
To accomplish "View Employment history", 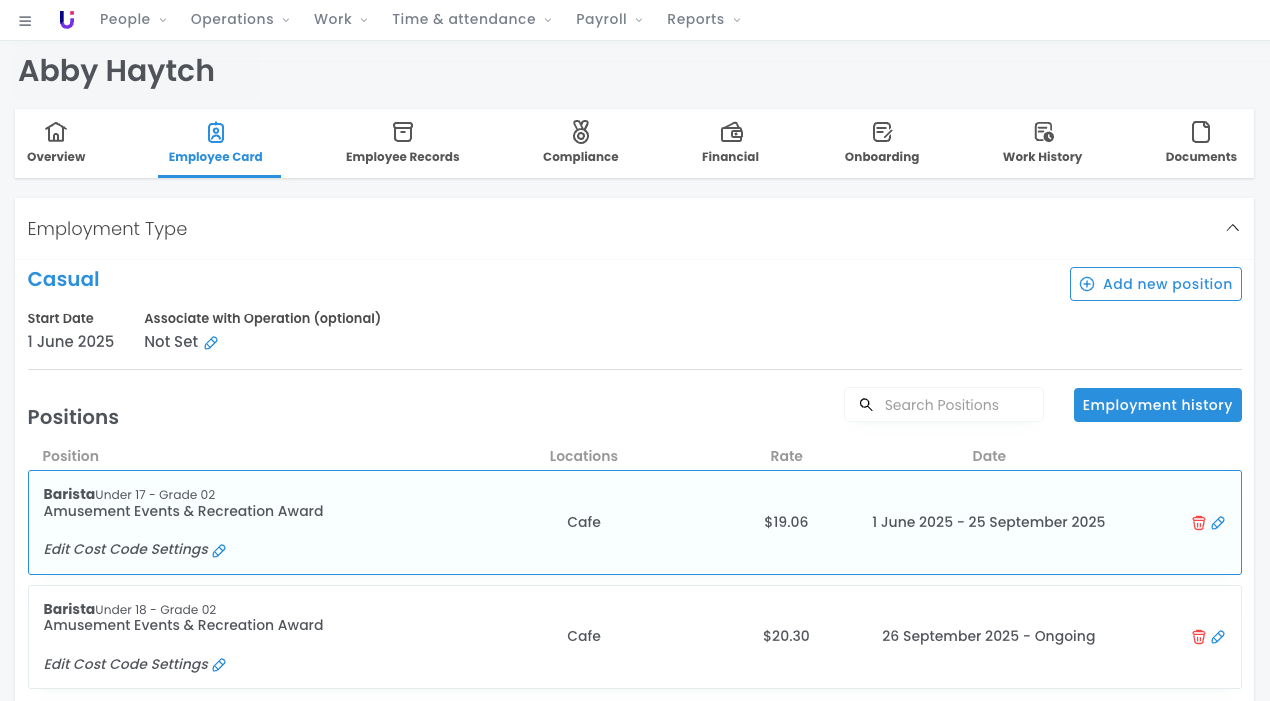I will point(1157,405).
